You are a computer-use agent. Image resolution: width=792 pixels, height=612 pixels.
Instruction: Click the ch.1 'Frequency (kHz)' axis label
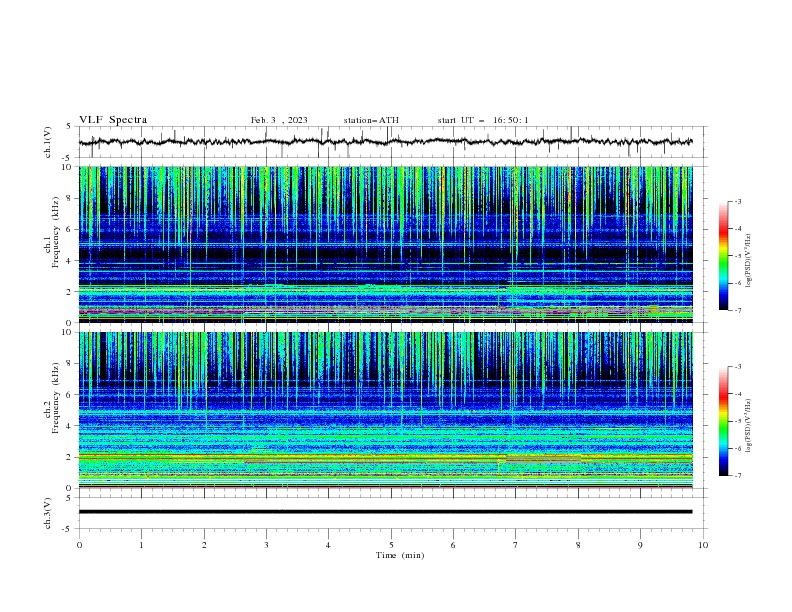pos(56,233)
